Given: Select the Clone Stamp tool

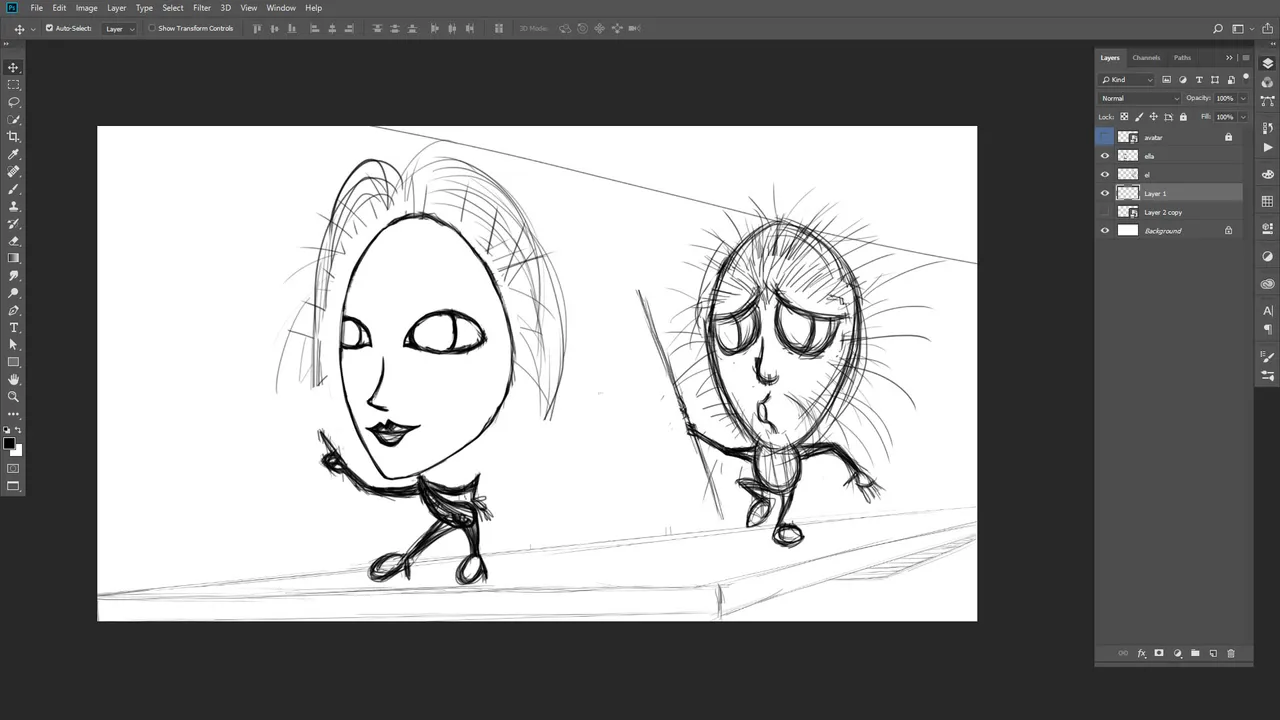Looking at the screenshot, I should point(13,206).
